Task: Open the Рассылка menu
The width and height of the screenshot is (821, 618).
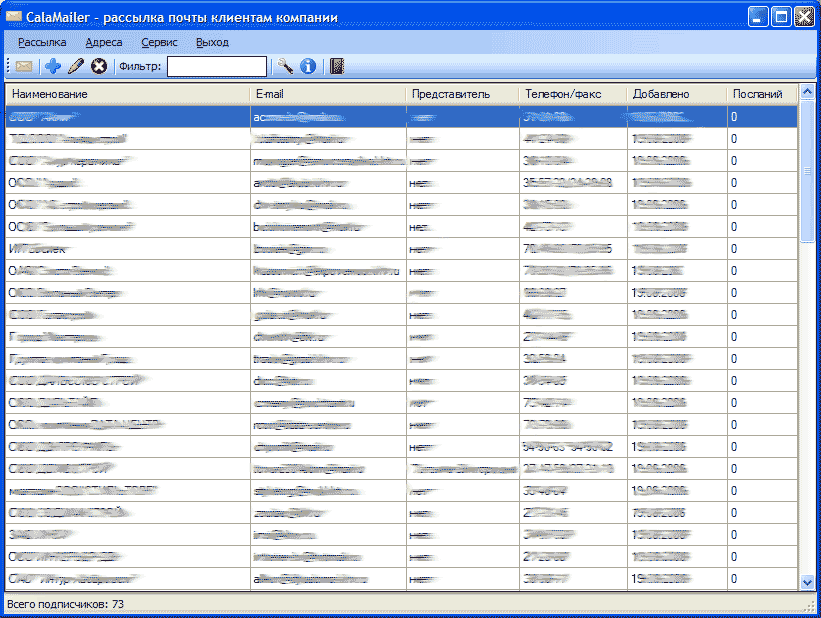Action: [42, 42]
